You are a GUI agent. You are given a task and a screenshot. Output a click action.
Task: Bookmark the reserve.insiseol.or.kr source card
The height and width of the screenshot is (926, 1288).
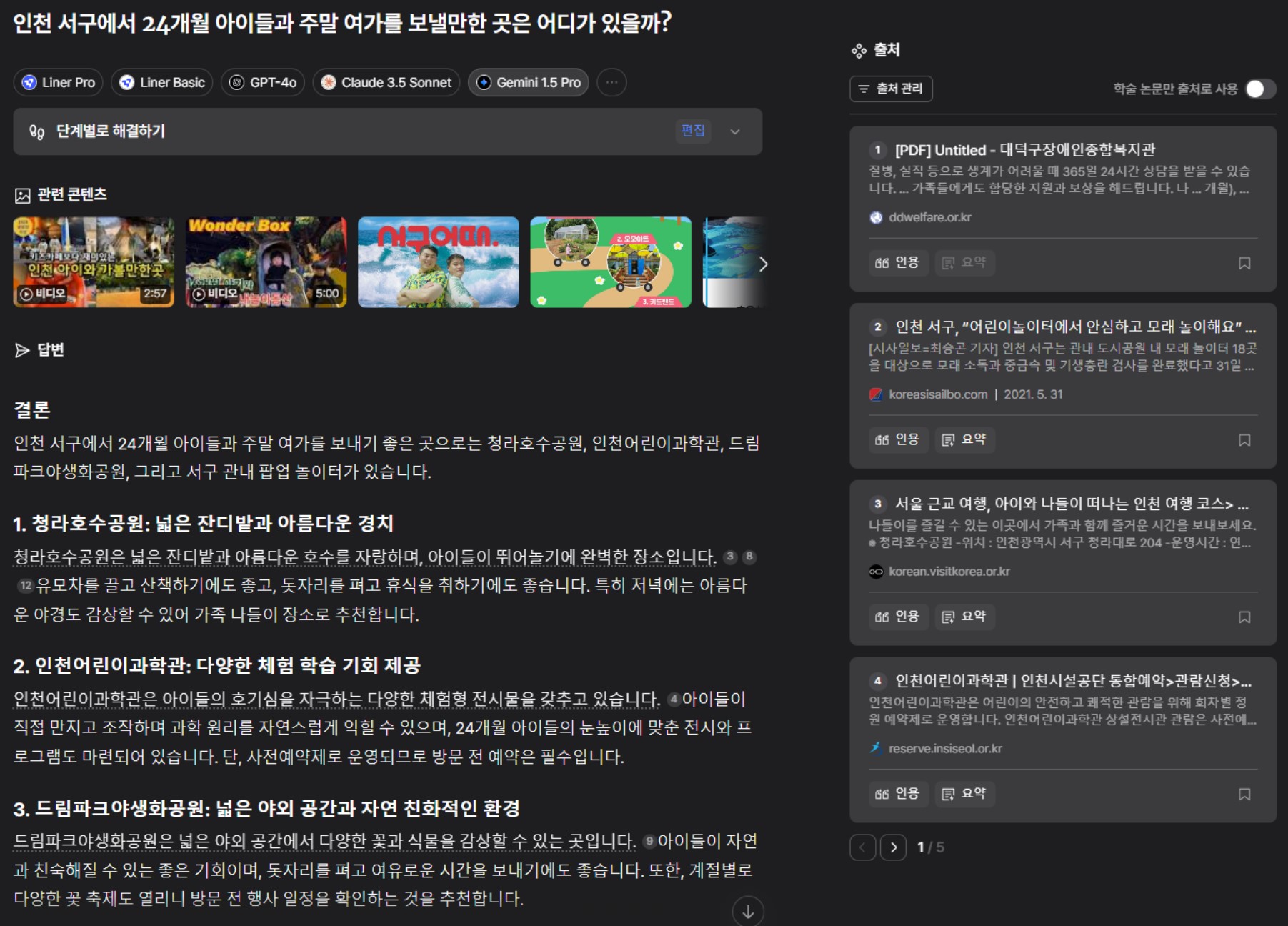click(1244, 795)
